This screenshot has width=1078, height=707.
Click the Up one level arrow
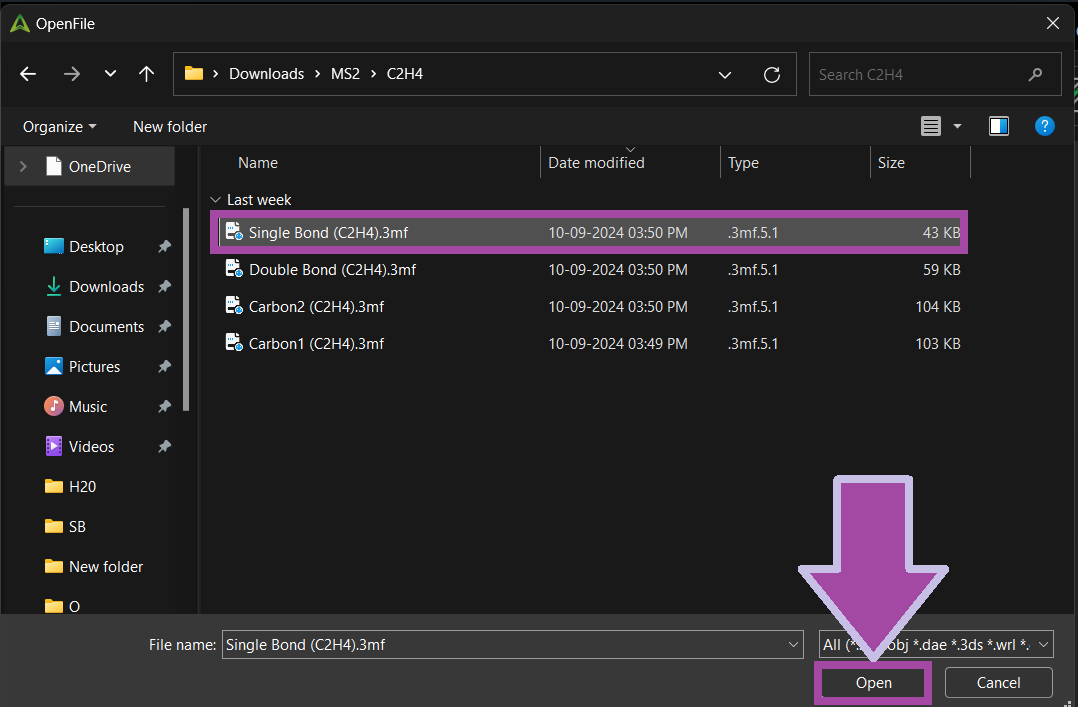tap(146, 74)
